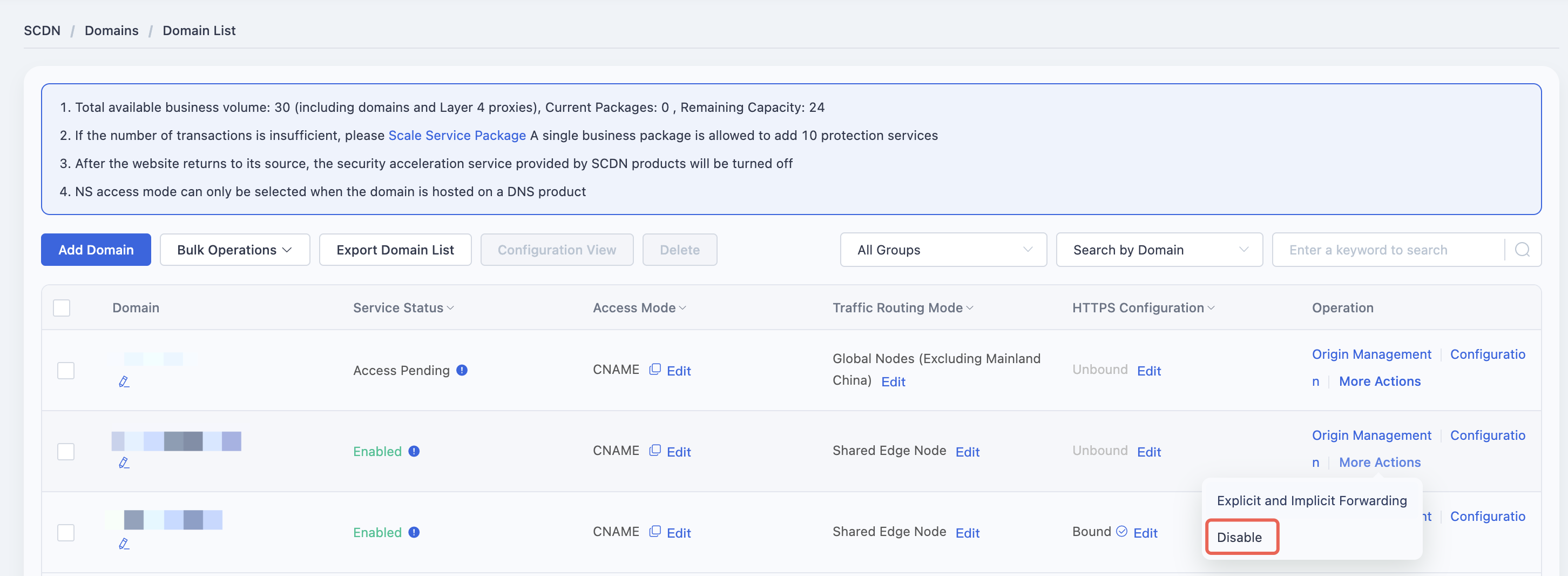This screenshot has width=1568, height=576.
Task: Click info icon beside Enabled in Unbound row
Action: point(414,451)
